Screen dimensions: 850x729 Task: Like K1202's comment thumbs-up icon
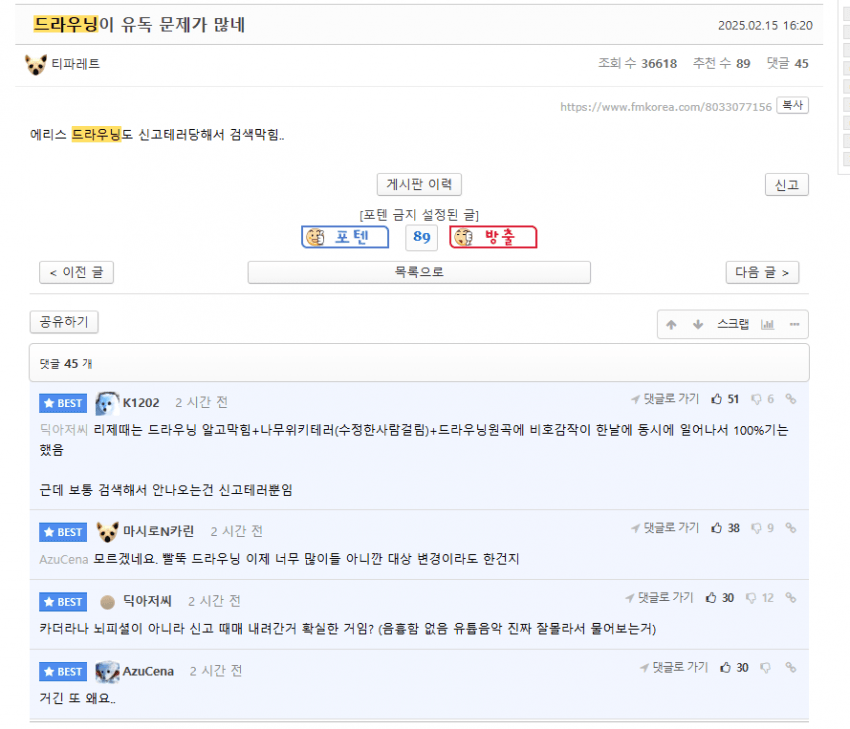(717, 399)
